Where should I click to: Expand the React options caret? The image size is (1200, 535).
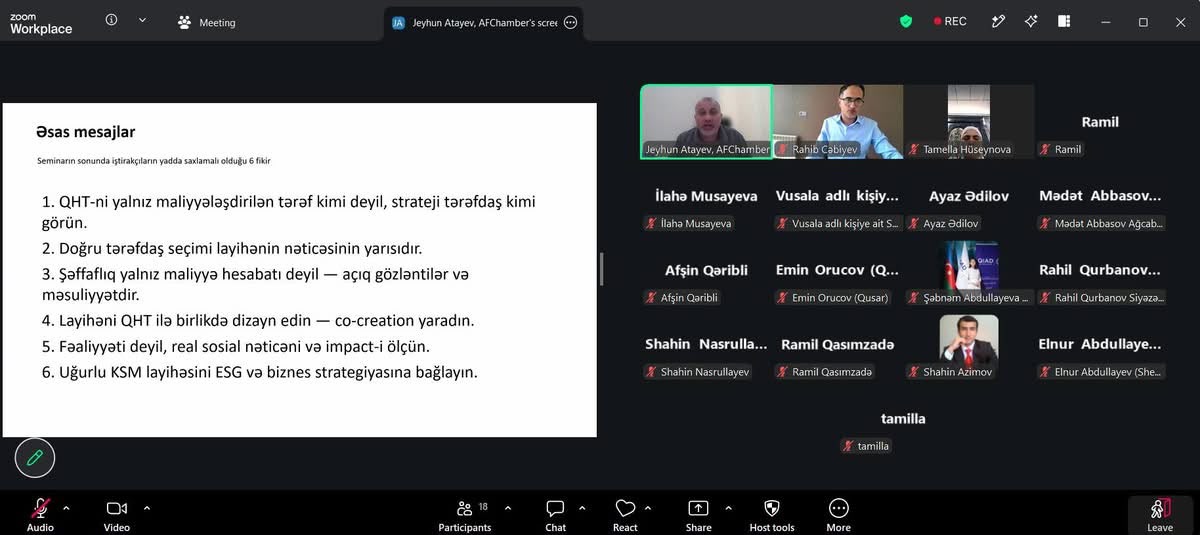[x=648, y=507]
